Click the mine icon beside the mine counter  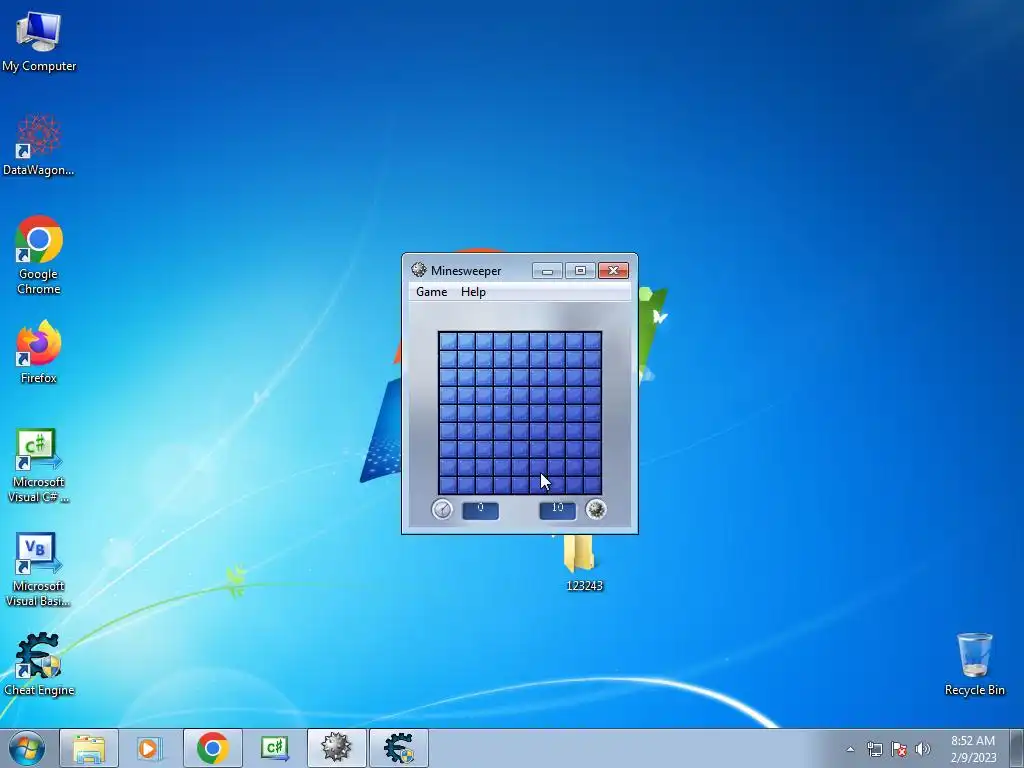pos(596,509)
